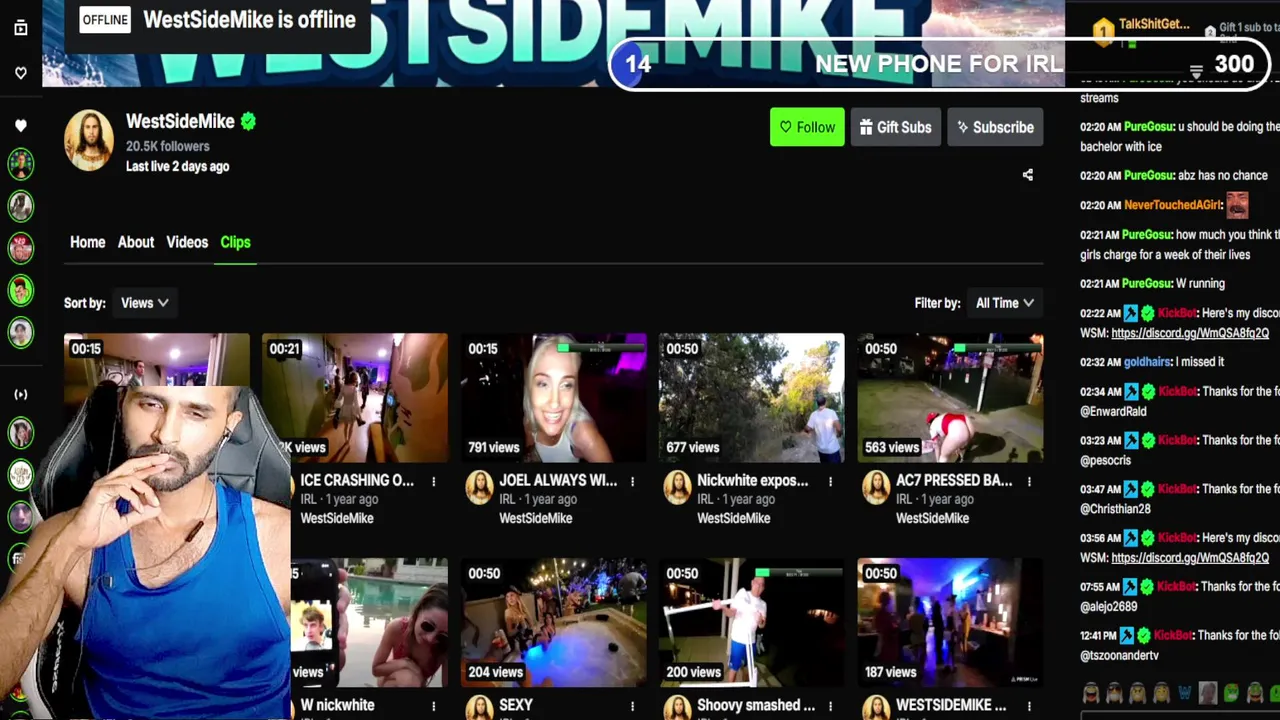Follow the WestSideMike channel

click(807, 127)
